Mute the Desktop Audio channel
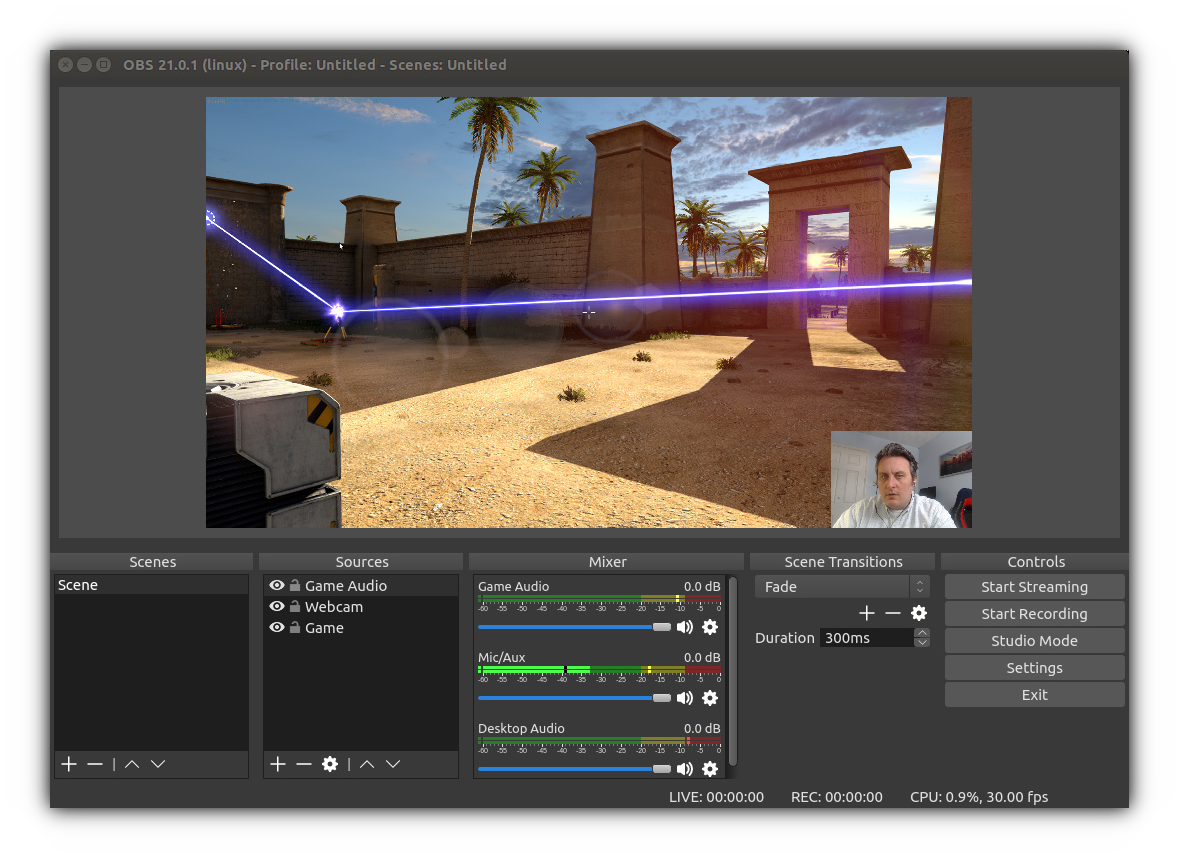Screen dimensions: 1179x858 [685, 769]
